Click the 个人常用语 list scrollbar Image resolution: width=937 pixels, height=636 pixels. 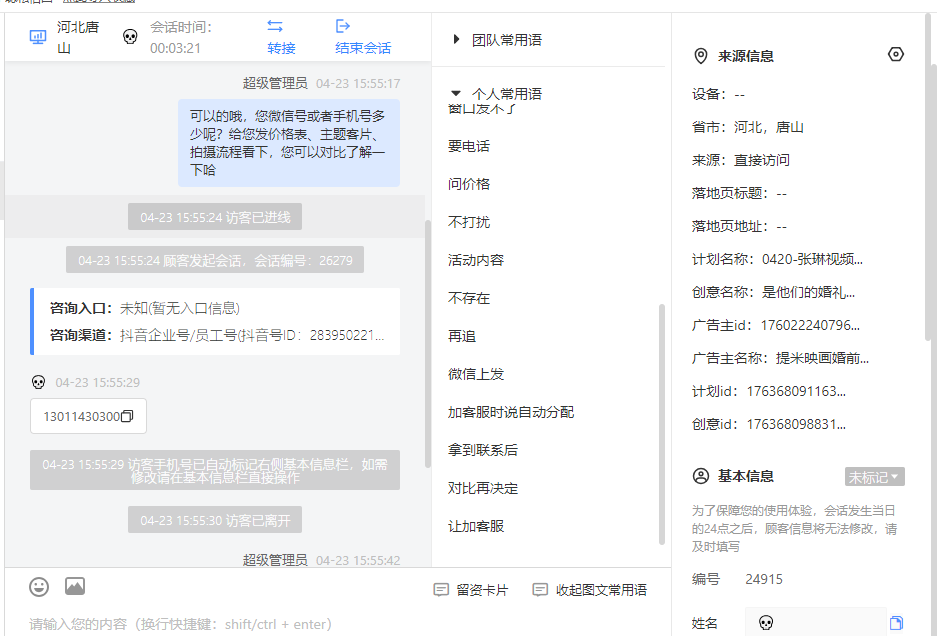point(662,424)
